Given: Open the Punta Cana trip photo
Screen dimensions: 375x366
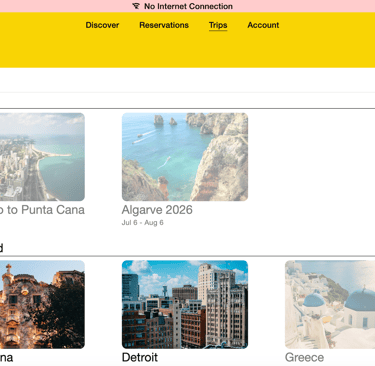Looking at the screenshot, I should pos(42,157).
